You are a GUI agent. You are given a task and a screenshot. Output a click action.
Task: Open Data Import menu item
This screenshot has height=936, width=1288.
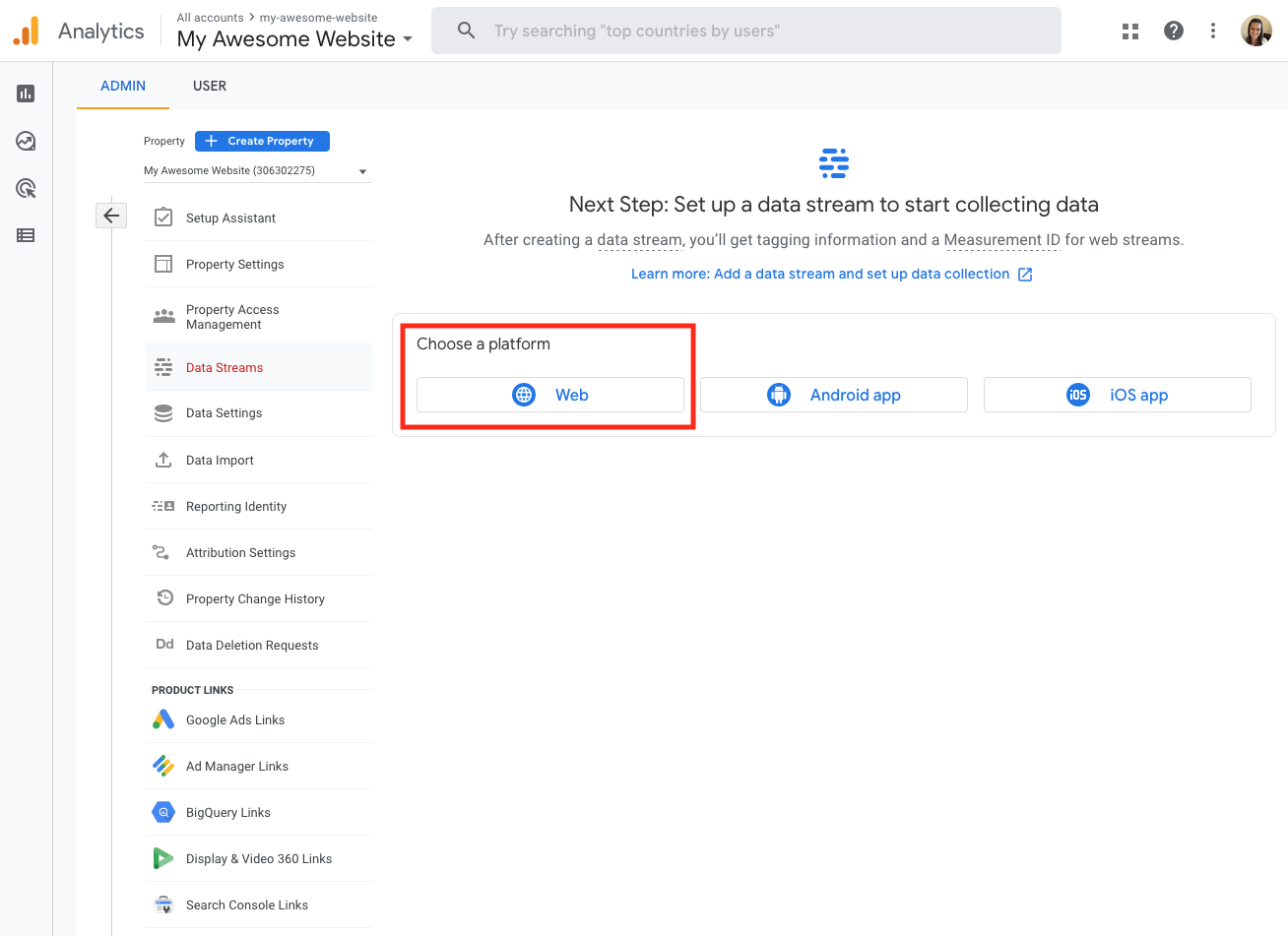[x=259, y=460]
